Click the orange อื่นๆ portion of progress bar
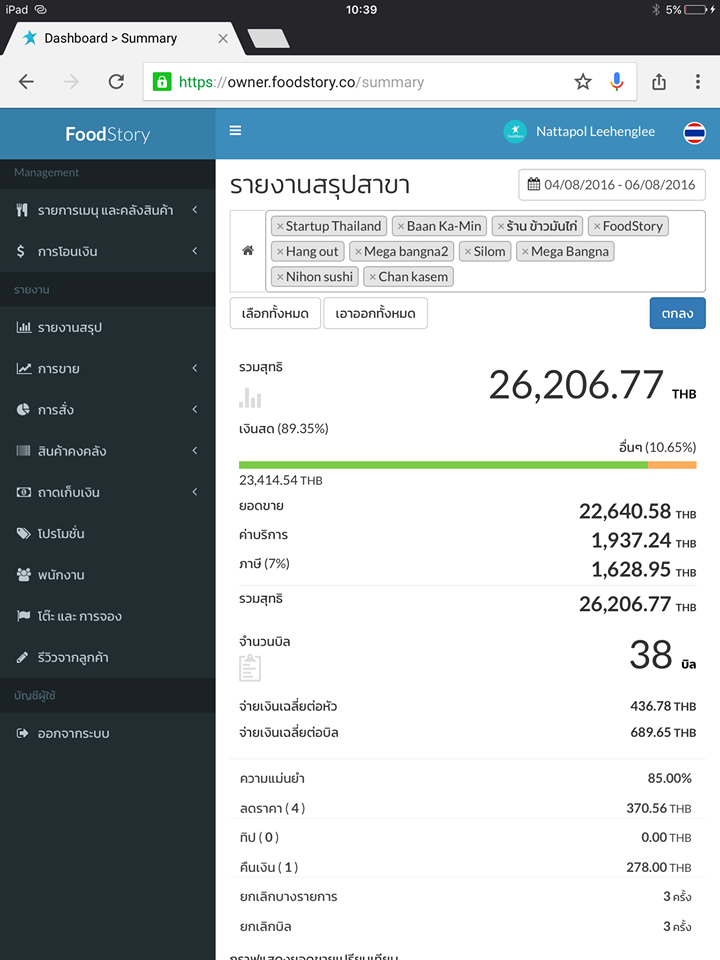The image size is (720, 960). [x=672, y=465]
